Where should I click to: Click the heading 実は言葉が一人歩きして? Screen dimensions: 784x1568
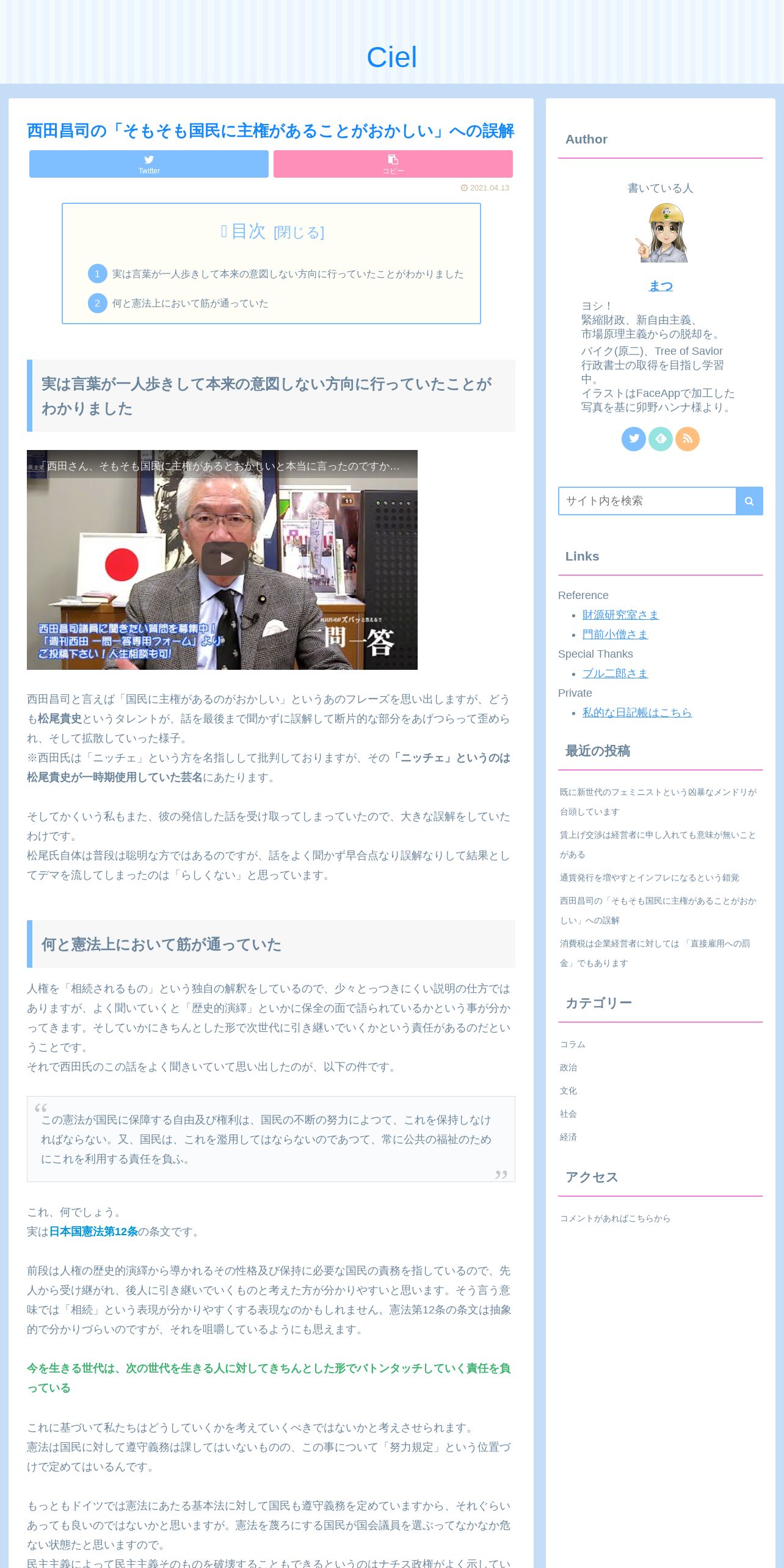click(271, 396)
